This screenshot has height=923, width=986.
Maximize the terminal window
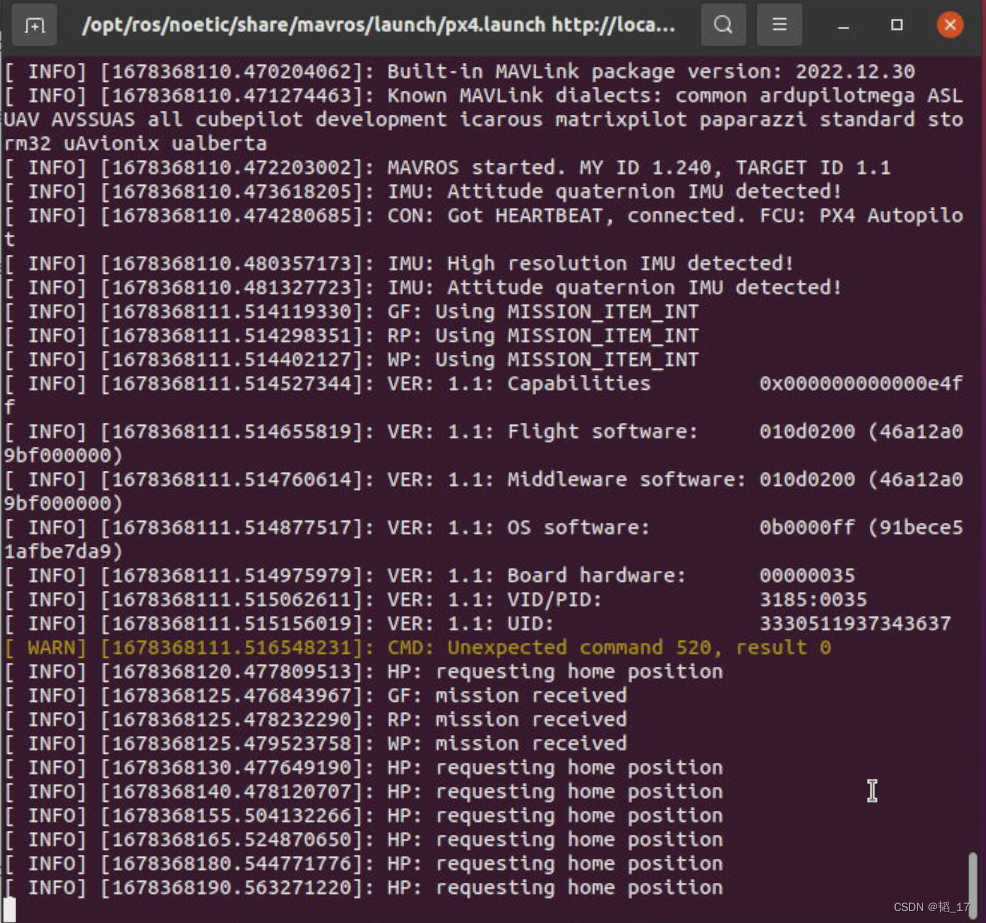point(897,25)
